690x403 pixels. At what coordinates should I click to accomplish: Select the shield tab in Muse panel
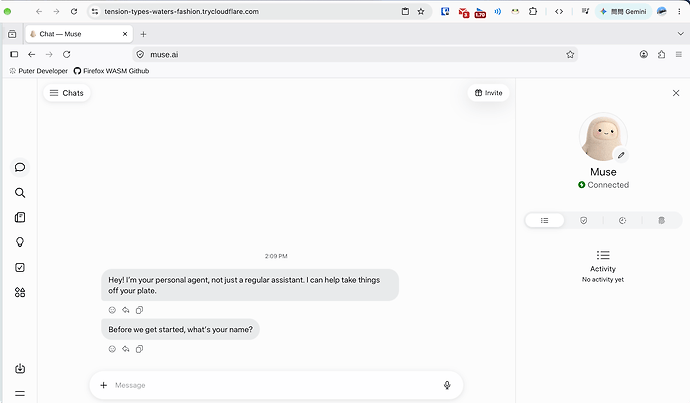coord(584,220)
